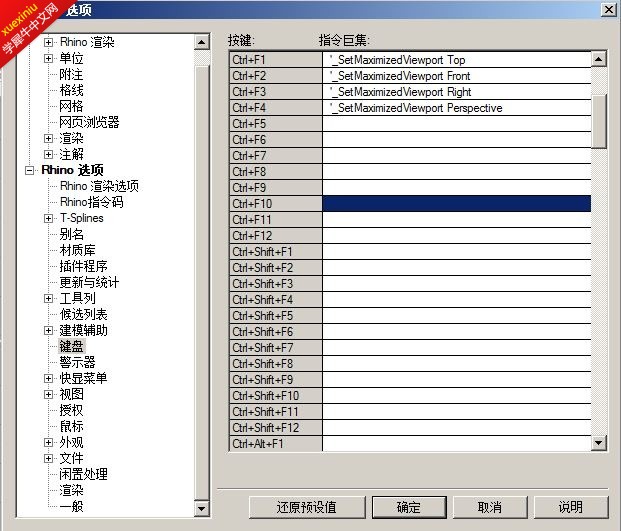Click the Ctrl+Shift+F10 key label
The image size is (621, 531).
276,396
